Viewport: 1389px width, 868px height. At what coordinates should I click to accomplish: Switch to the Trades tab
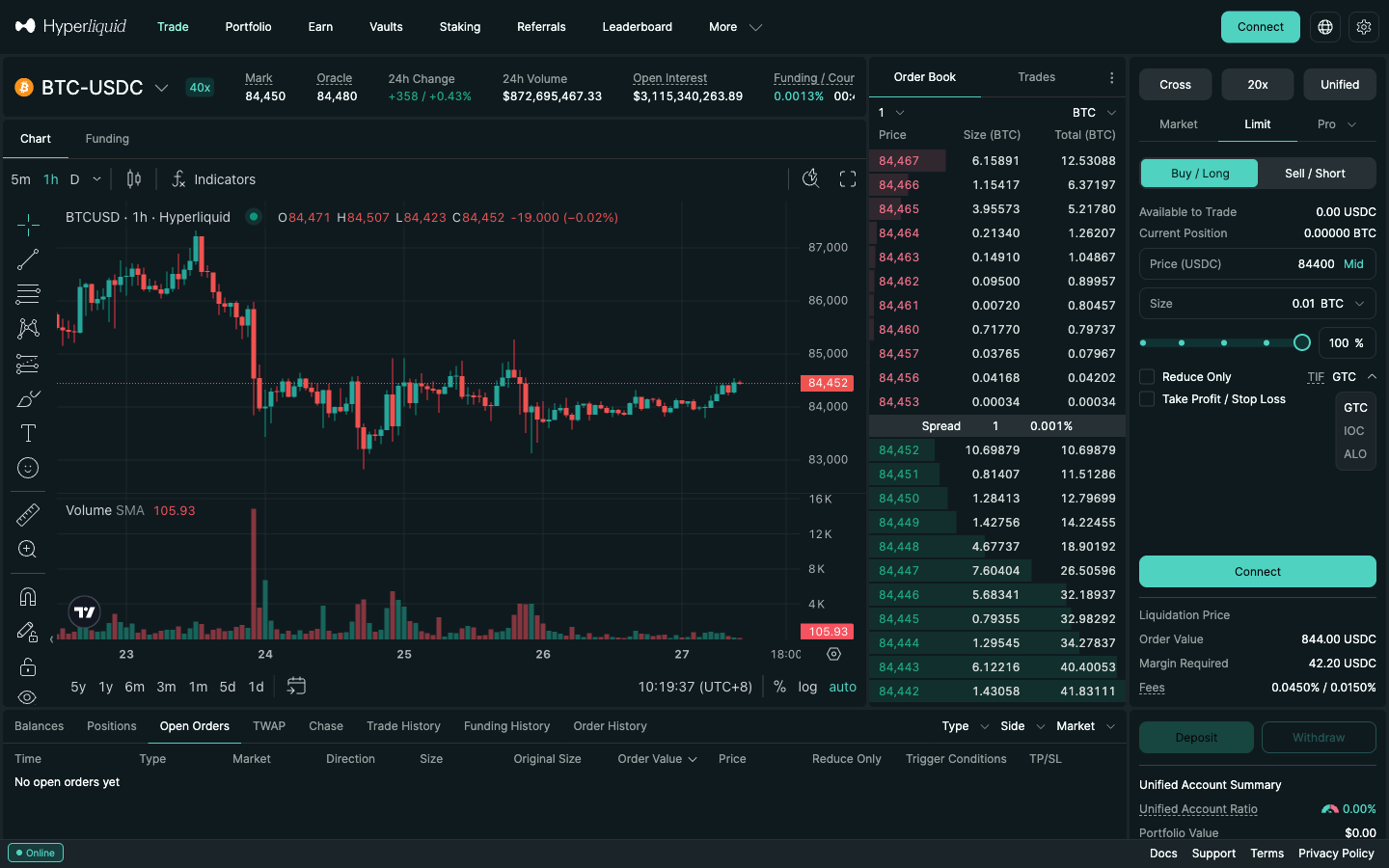(1036, 77)
